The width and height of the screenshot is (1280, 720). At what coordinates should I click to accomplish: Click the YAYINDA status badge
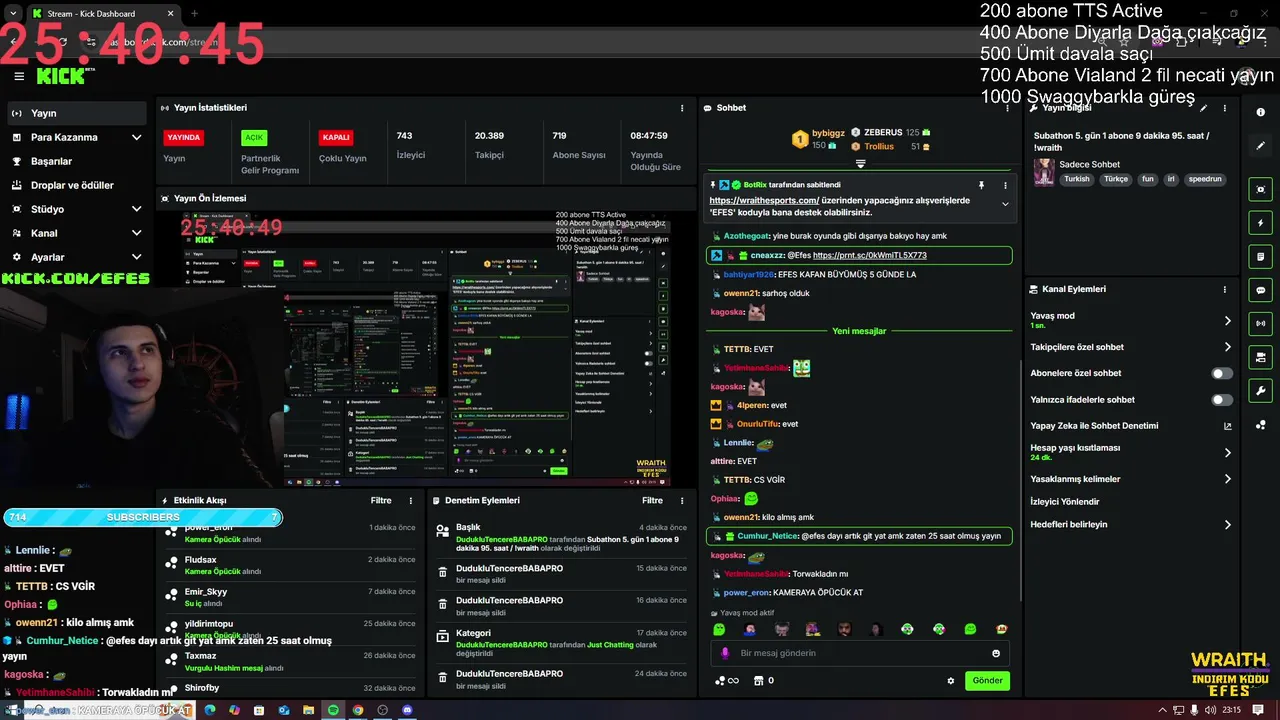point(184,137)
